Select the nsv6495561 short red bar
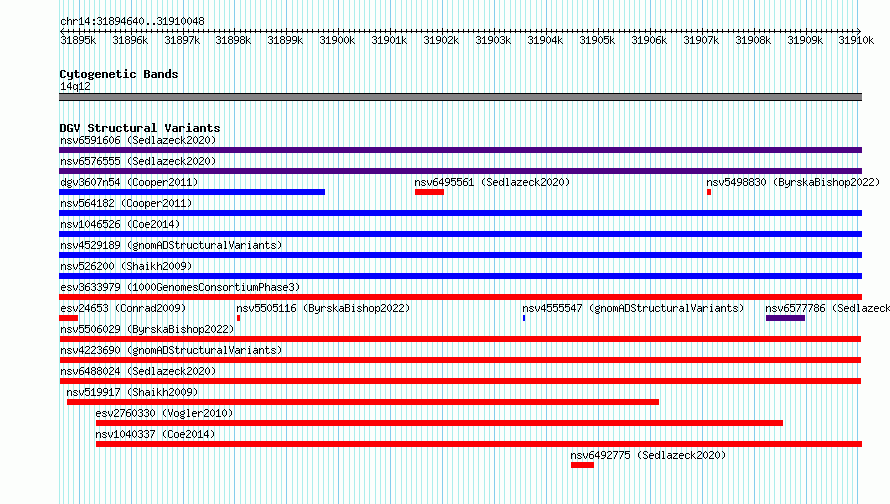 tap(429, 192)
